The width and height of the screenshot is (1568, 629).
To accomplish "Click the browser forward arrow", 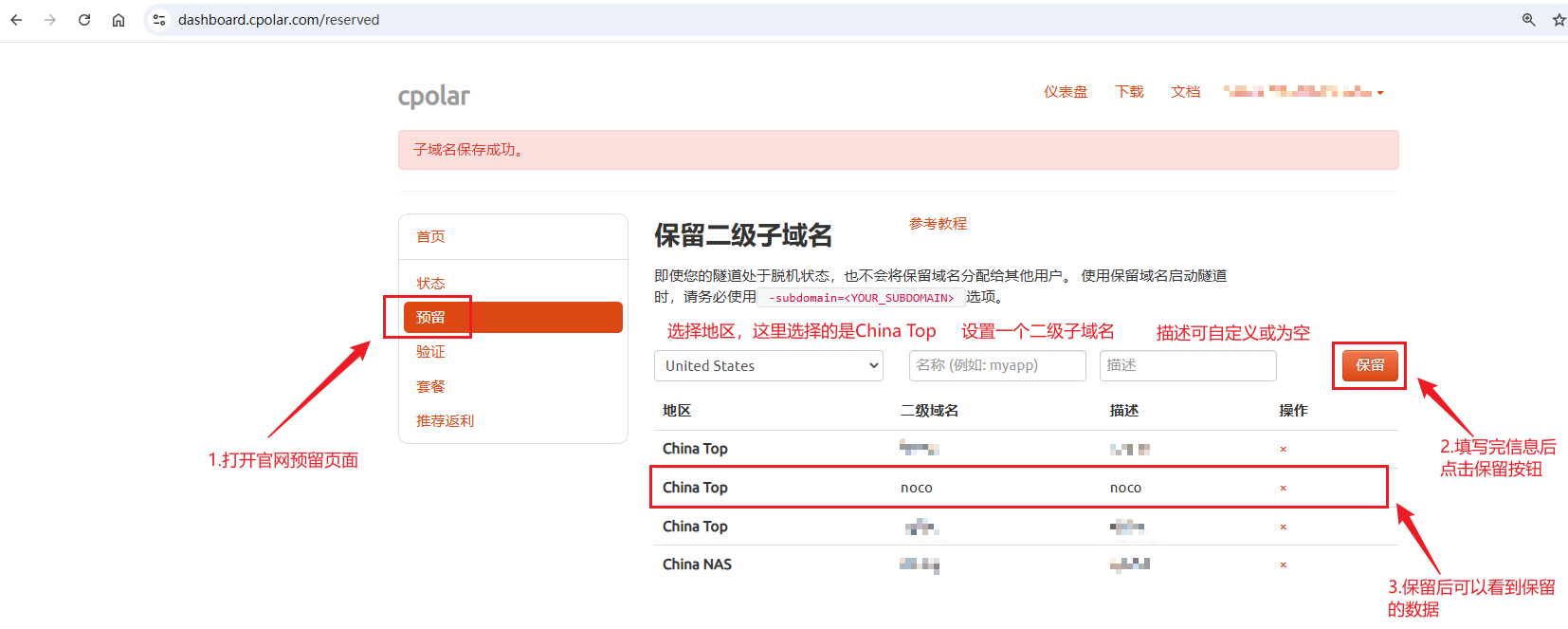I will coord(50,20).
